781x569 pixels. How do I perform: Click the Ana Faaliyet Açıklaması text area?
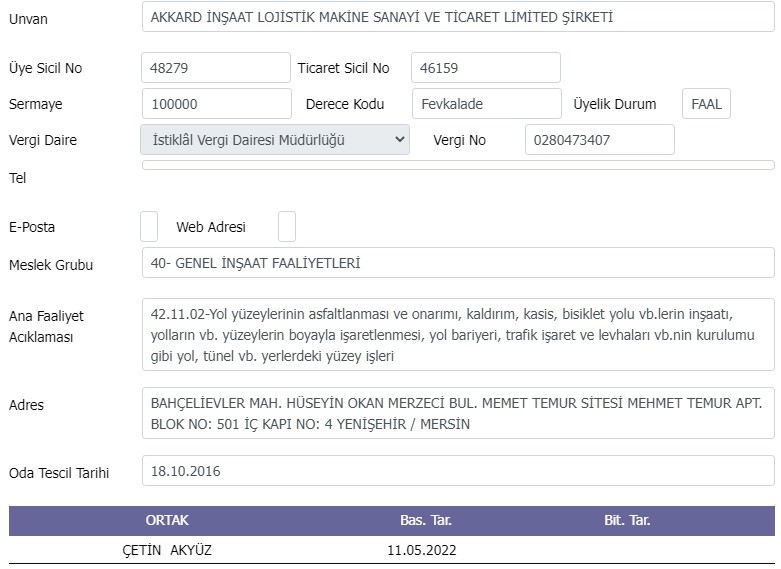(458, 334)
